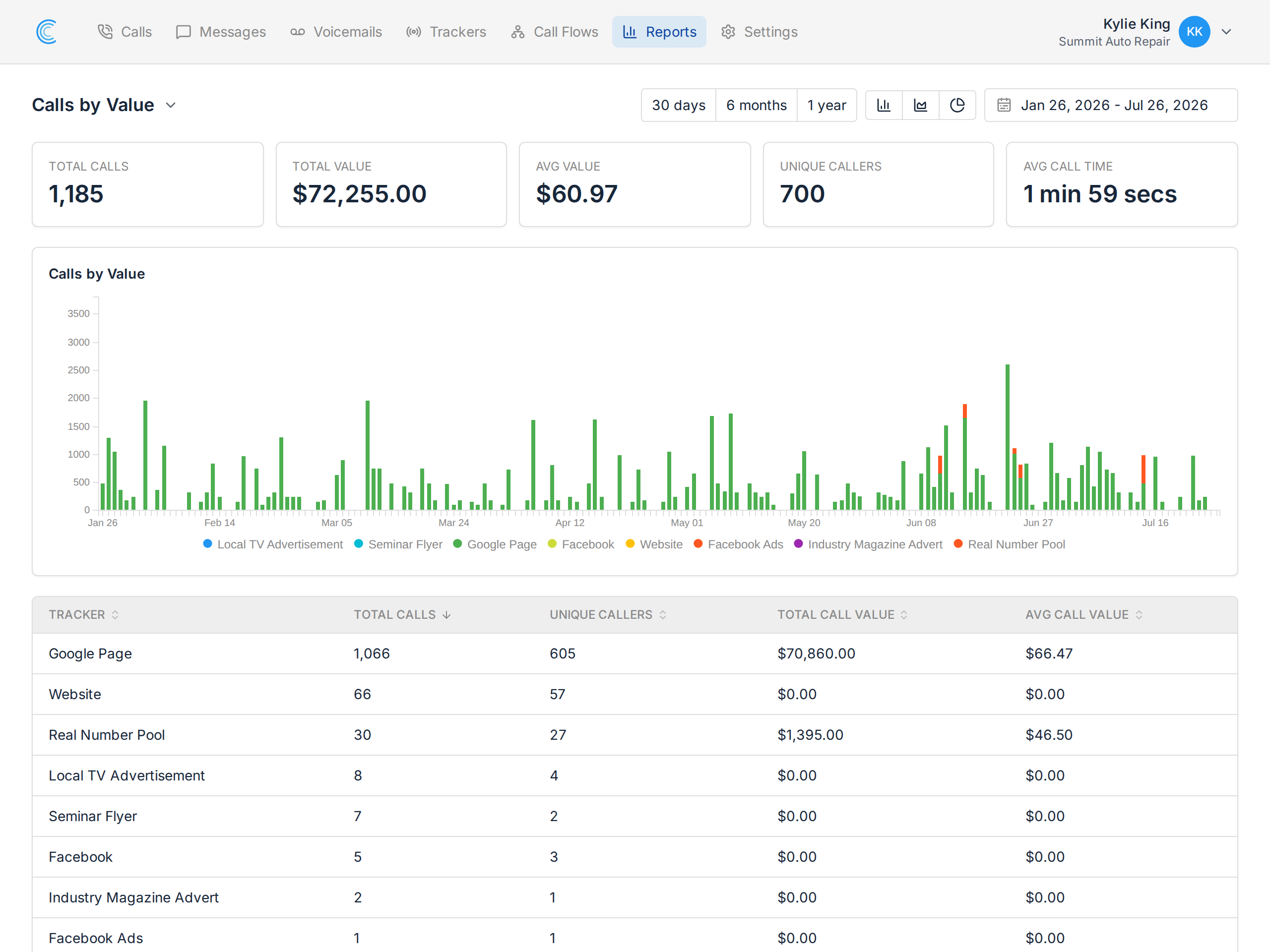Hide Local TV Advertisement series in legend
The width and height of the screenshot is (1270, 952).
(x=273, y=544)
